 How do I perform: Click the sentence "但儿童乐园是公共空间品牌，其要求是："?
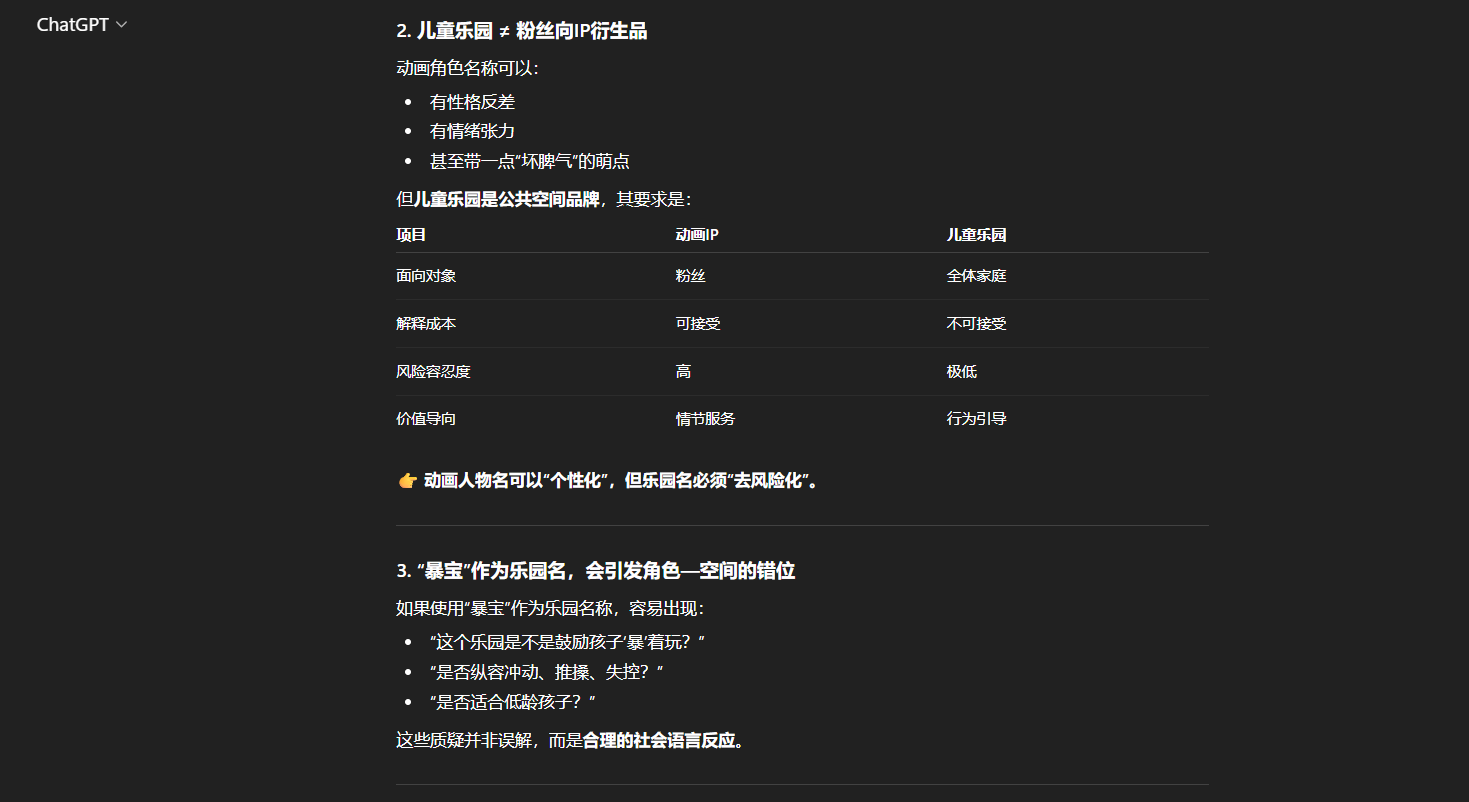pos(544,199)
